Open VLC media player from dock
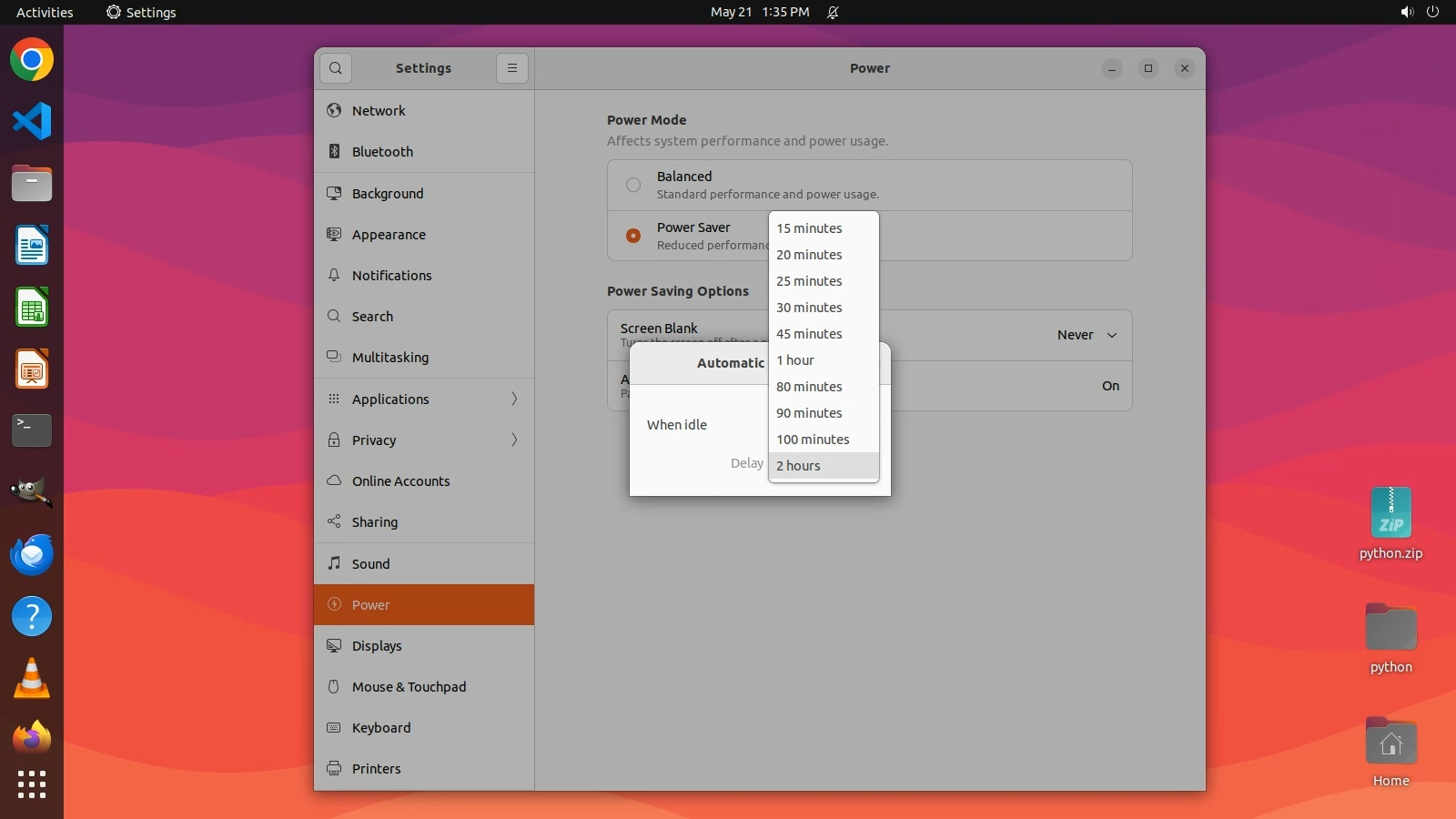This screenshot has width=1456, height=819. coord(32,678)
